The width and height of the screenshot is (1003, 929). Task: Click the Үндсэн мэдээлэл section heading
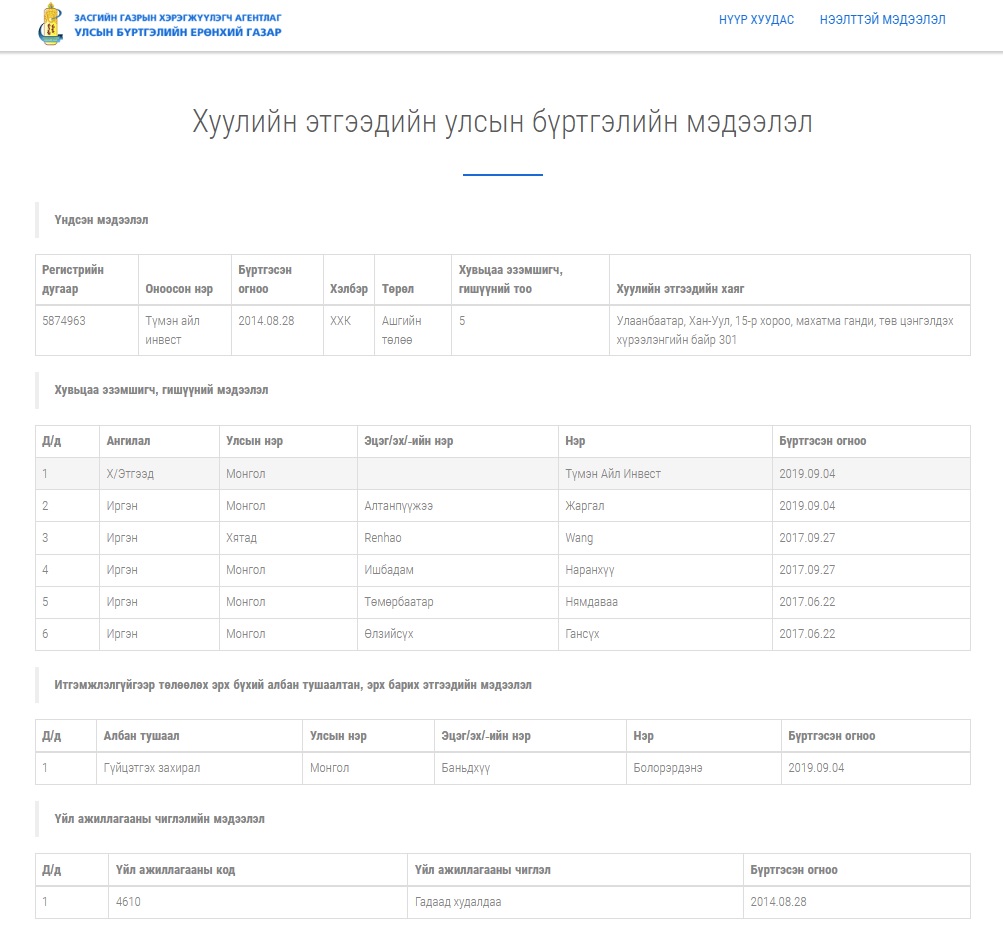[101, 219]
